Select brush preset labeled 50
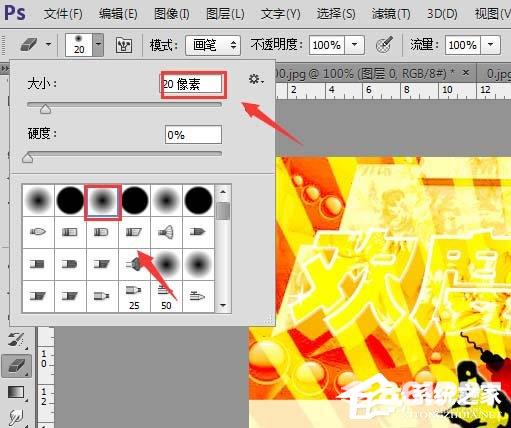Image resolution: width=511 pixels, height=428 pixels. click(x=166, y=297)
